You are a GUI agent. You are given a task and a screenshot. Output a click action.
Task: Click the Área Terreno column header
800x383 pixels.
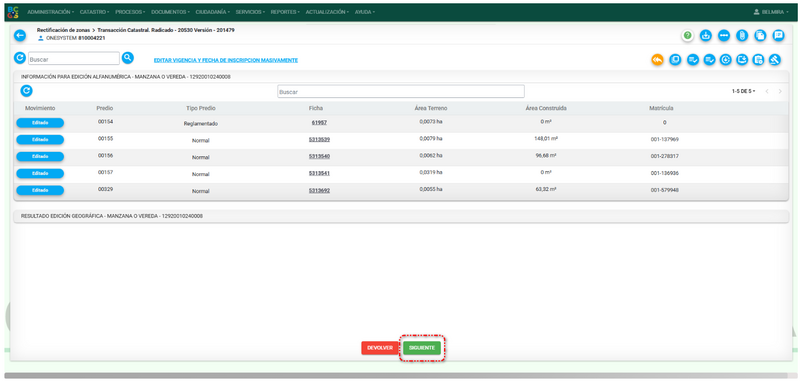[431, 109]
